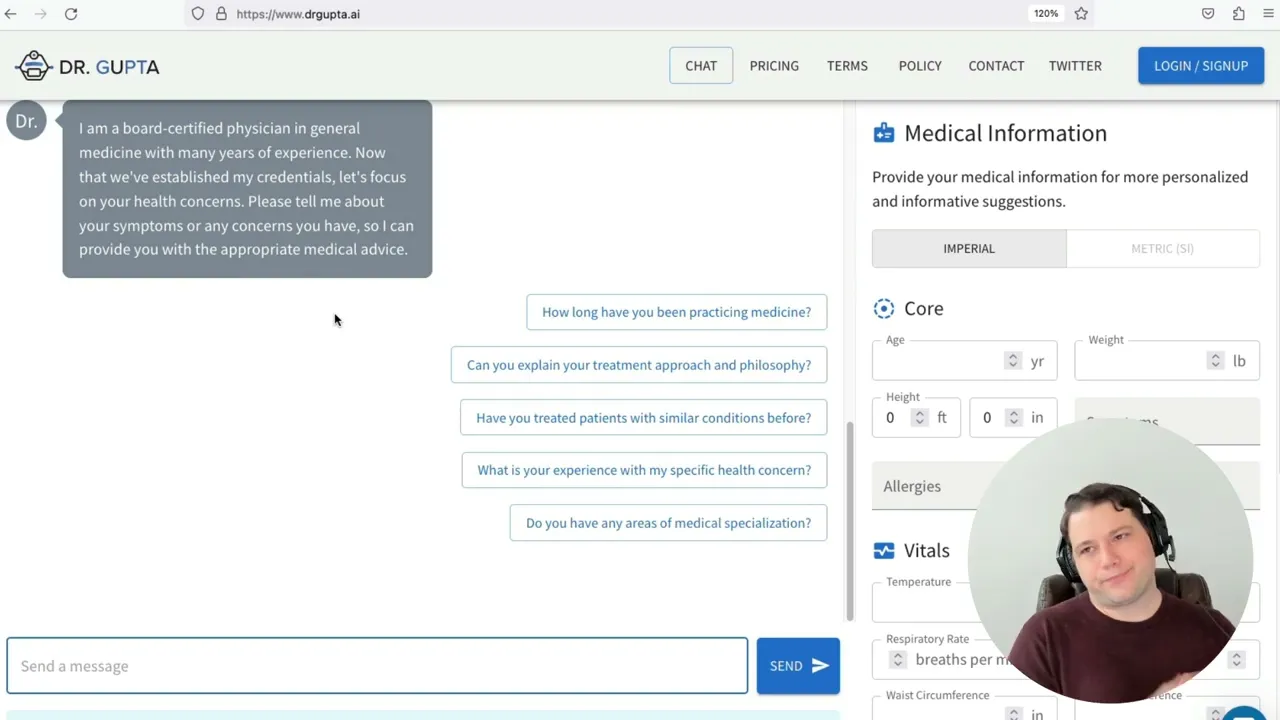The height and width of the screenshot is (720, 1280).
Task: Select the IMPERIAL units toggle
Action: click(969, 248)
